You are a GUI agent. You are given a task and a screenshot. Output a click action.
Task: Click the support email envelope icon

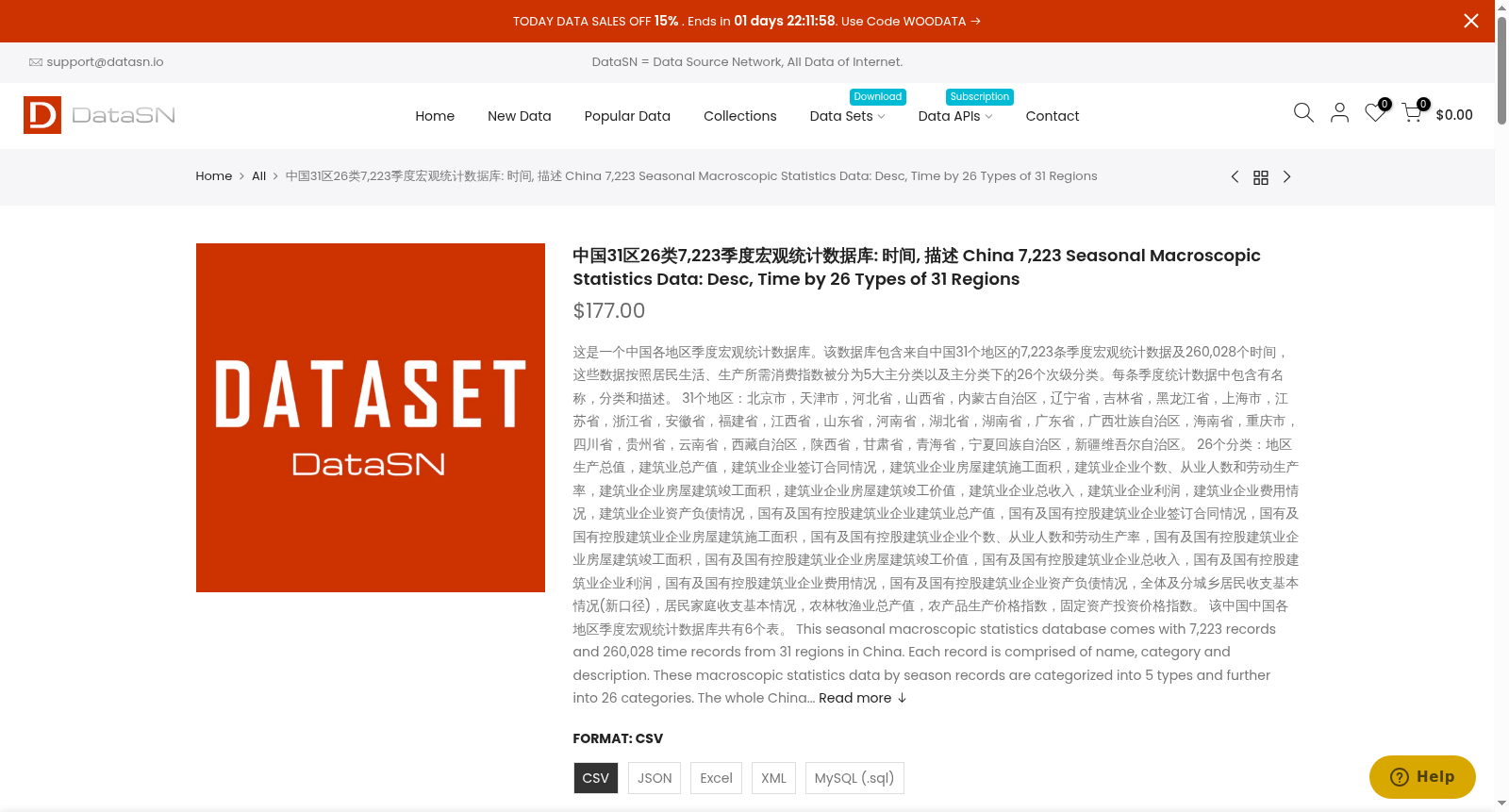coord(36,62)
